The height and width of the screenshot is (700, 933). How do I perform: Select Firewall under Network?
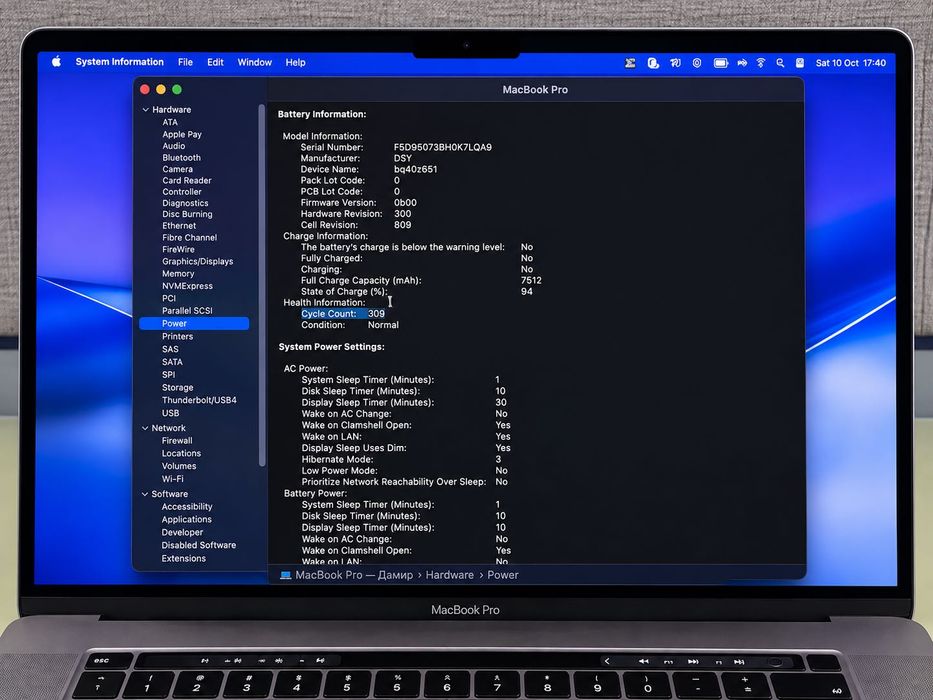pos(177,440)
